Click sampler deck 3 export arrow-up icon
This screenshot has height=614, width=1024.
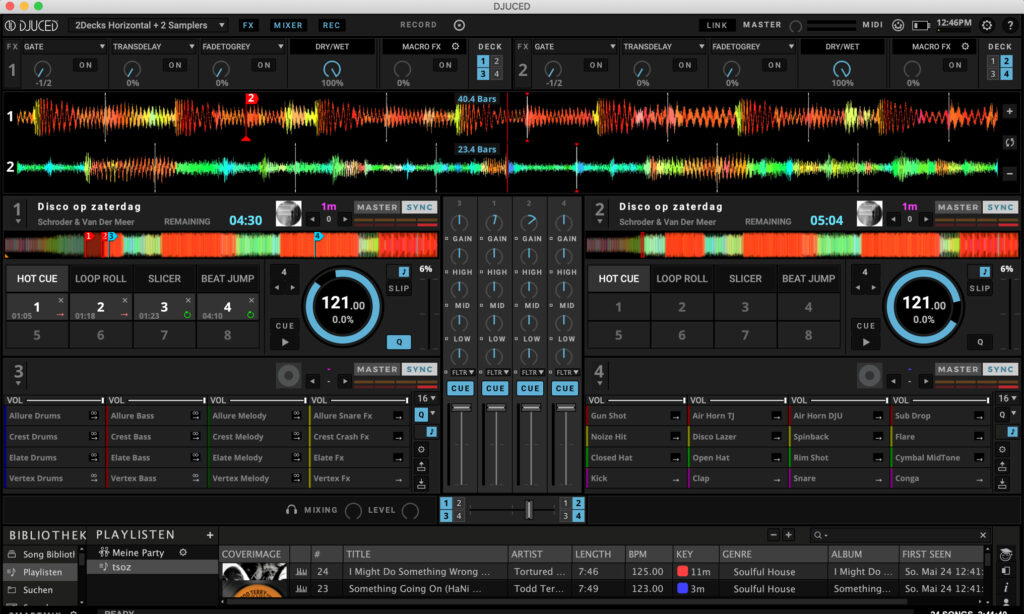(x=421, y=466)
